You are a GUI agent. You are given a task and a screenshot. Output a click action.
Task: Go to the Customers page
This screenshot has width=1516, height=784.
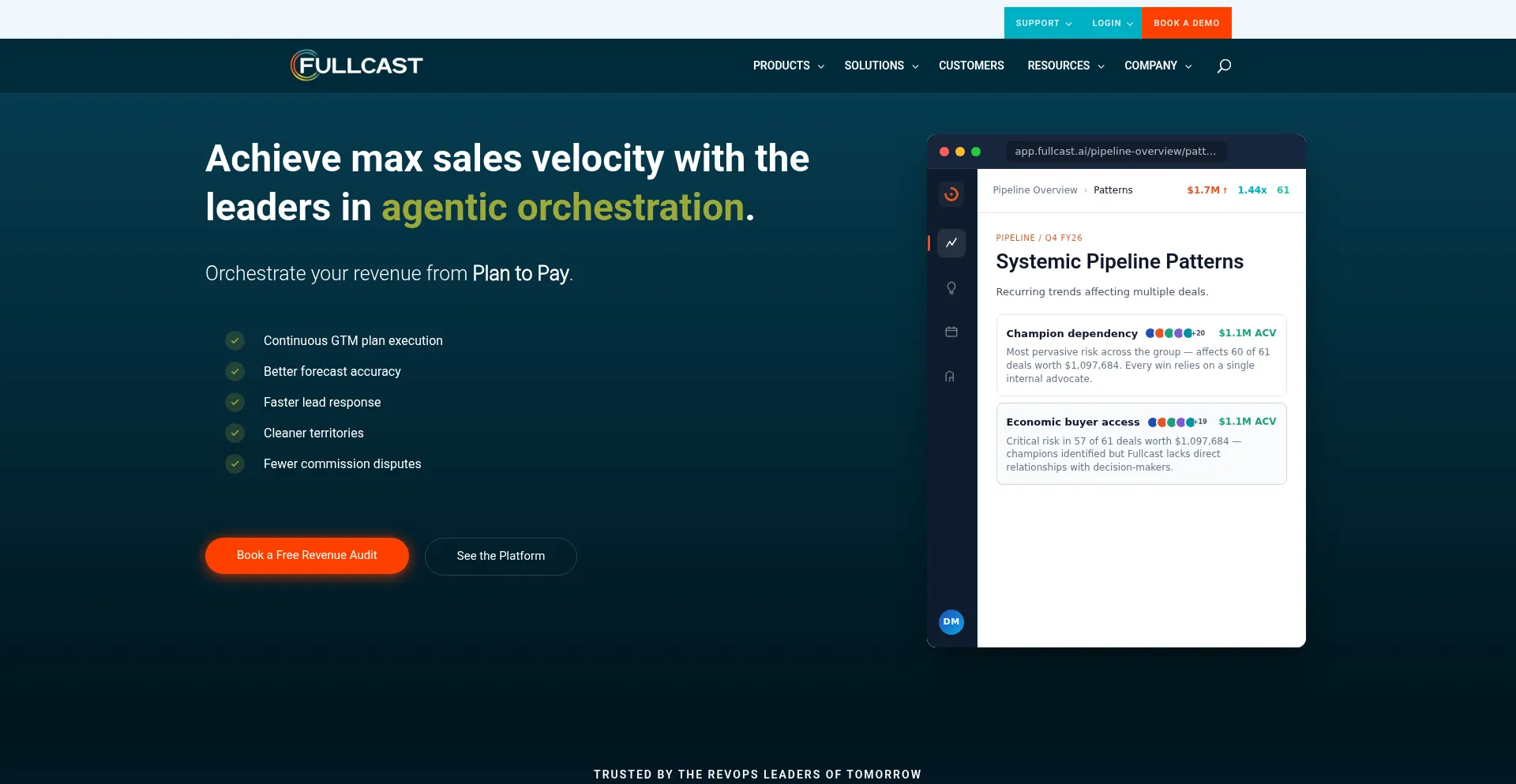[x=971, y=66]
